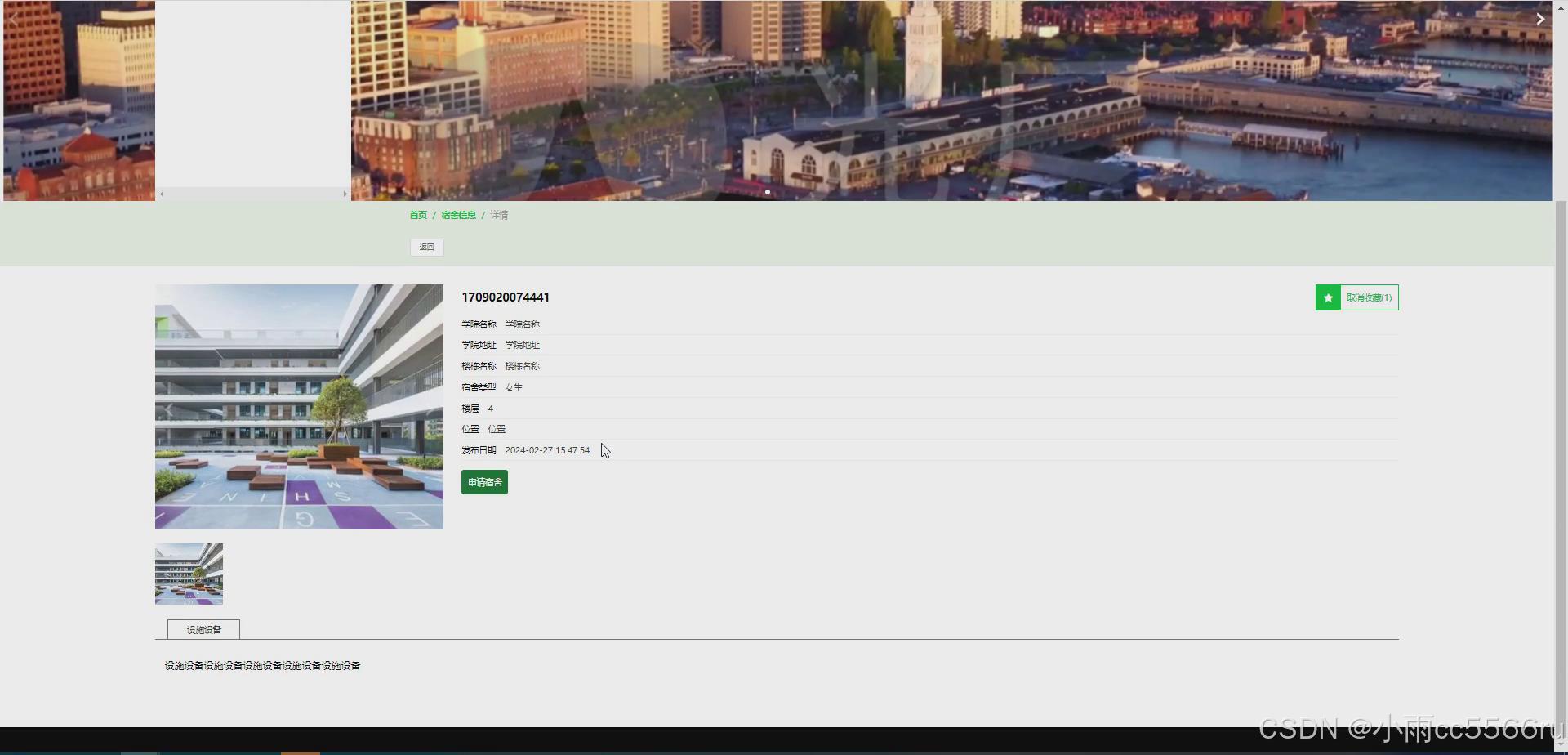Click the 学院名称 label text
Image resolution: width=1568 pixels, height=755 pixels.
click(479, 324)
